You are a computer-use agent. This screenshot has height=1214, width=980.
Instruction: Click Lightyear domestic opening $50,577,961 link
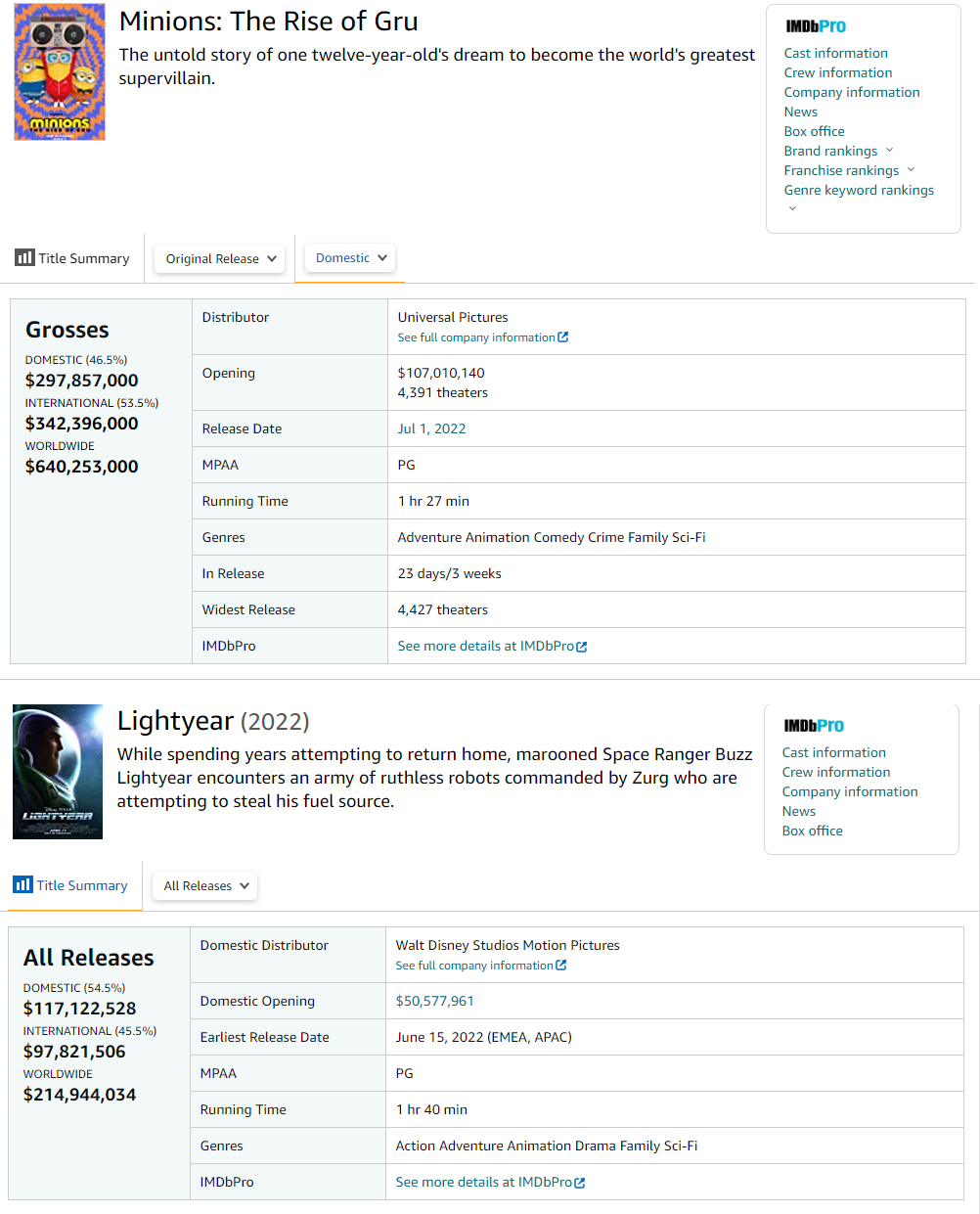[434, 1001]
